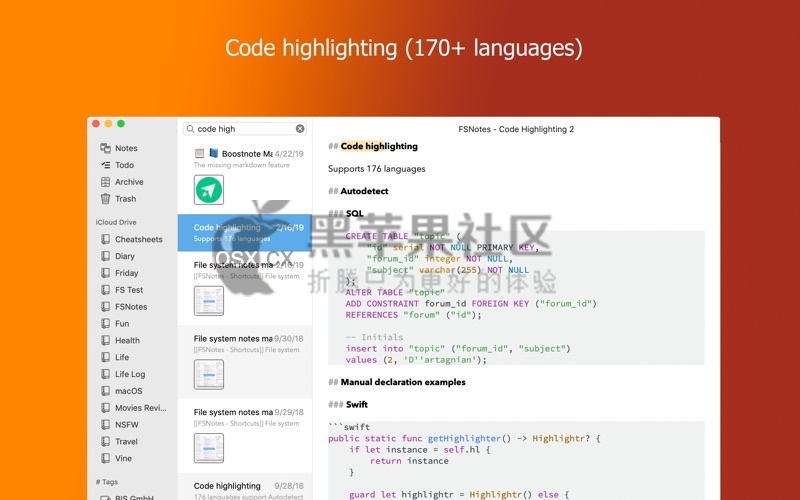This screenshot has height=500, width=800.
Task: Click the REFERENCES "forum" code line
Action: 413,315
